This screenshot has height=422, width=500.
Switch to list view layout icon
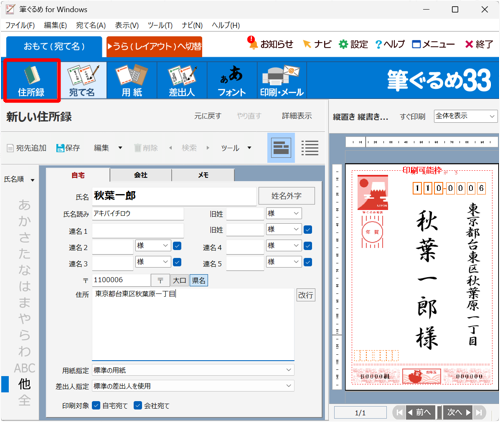[310, 148]
